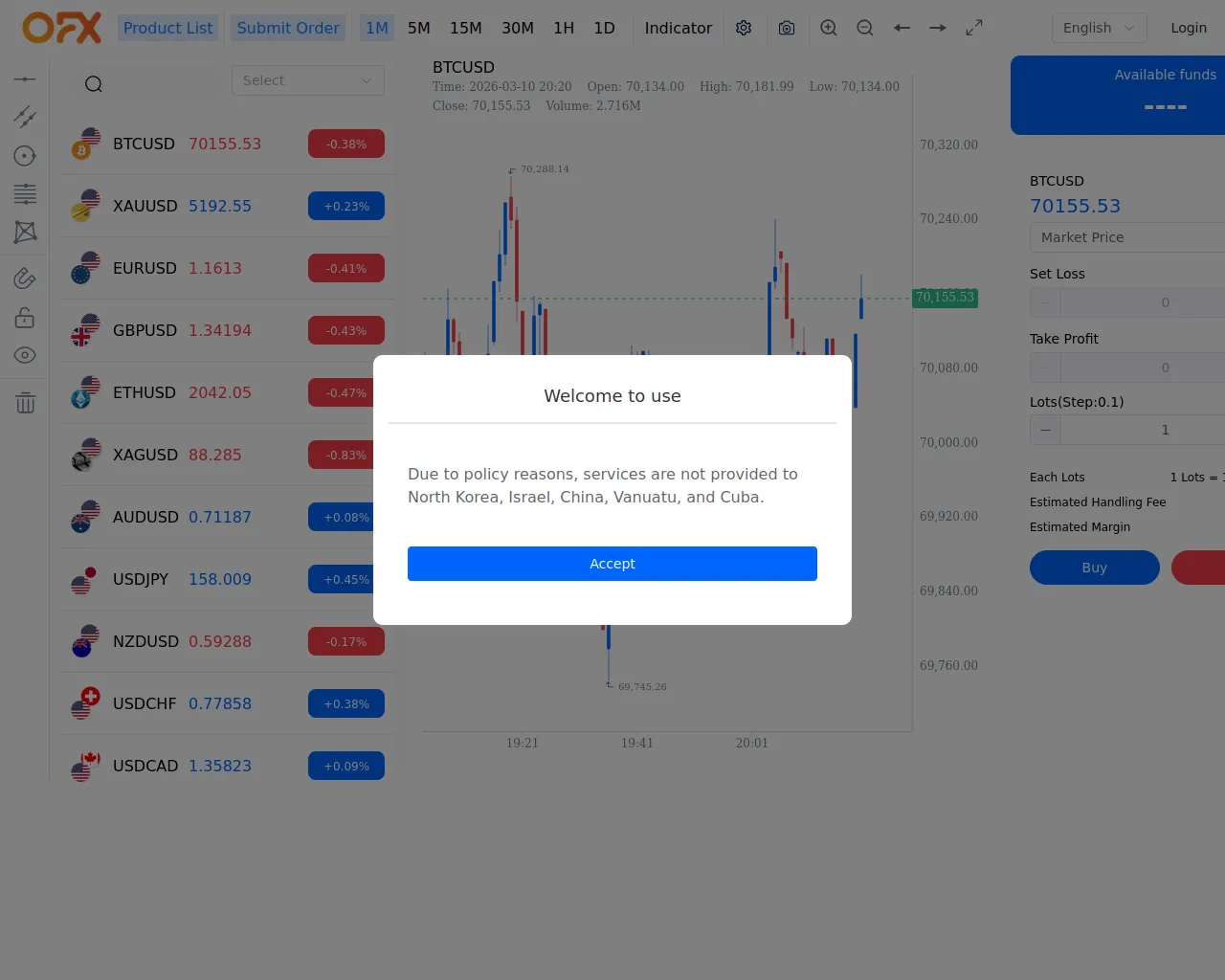Select the trend line drawing tool
The width and height of the screenshot is (1225, 980).
point(25,117)
